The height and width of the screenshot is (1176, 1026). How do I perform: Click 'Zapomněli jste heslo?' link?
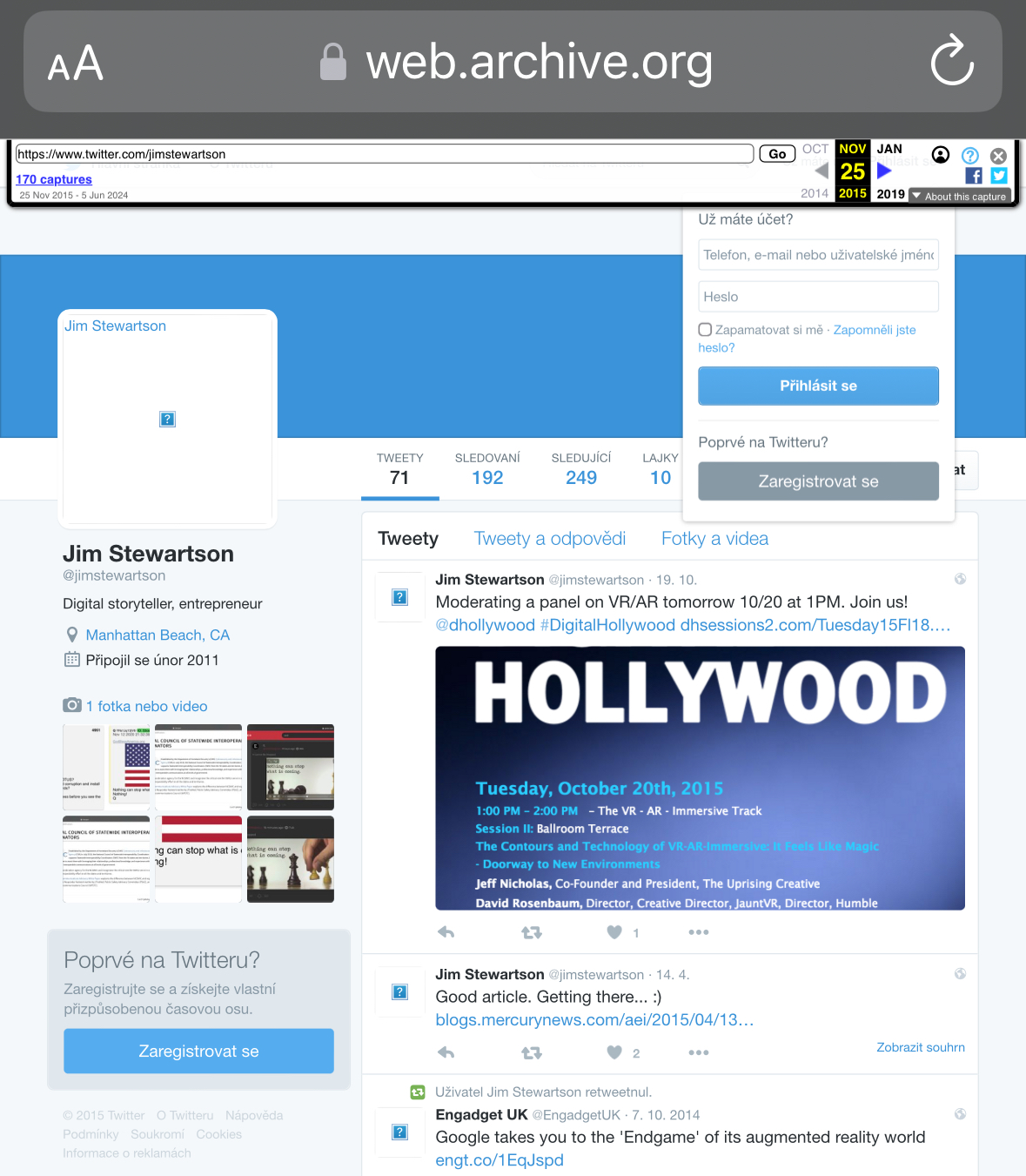point(807,339)
